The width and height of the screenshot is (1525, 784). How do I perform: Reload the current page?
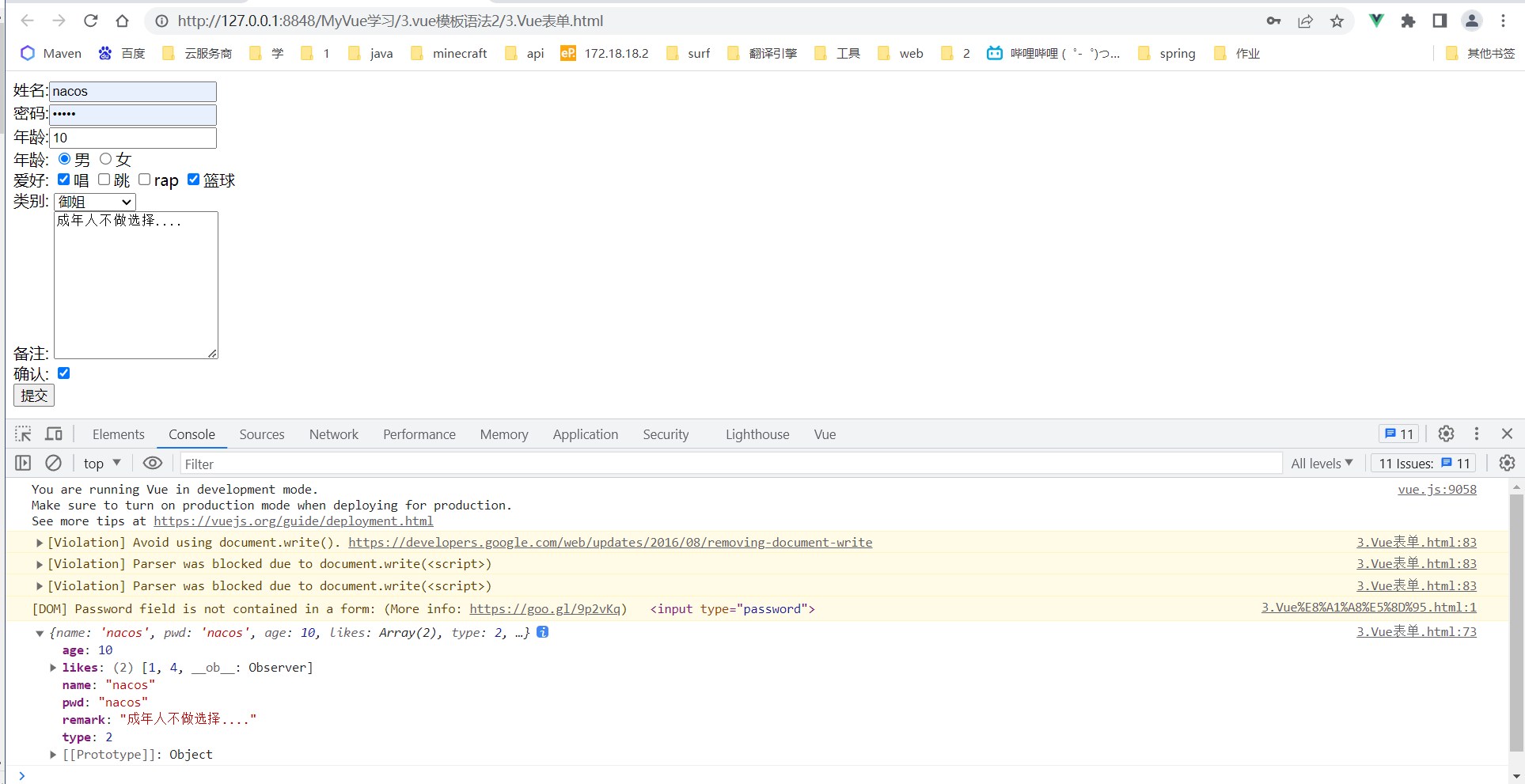(x=91, y=21)
